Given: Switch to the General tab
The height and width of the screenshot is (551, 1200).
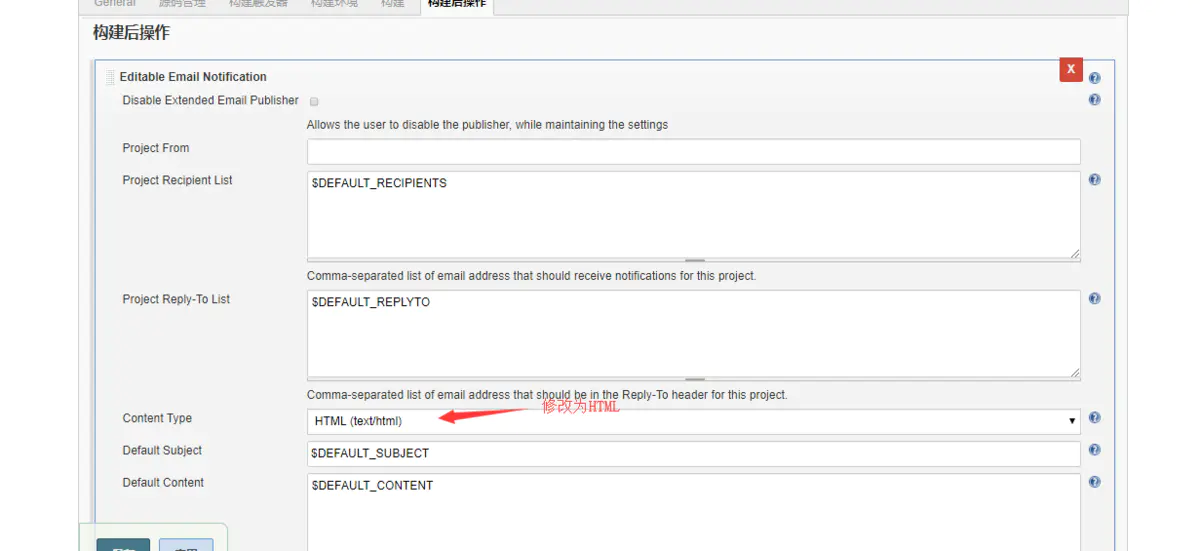Looking at the screenshot, I should point(115,4).
